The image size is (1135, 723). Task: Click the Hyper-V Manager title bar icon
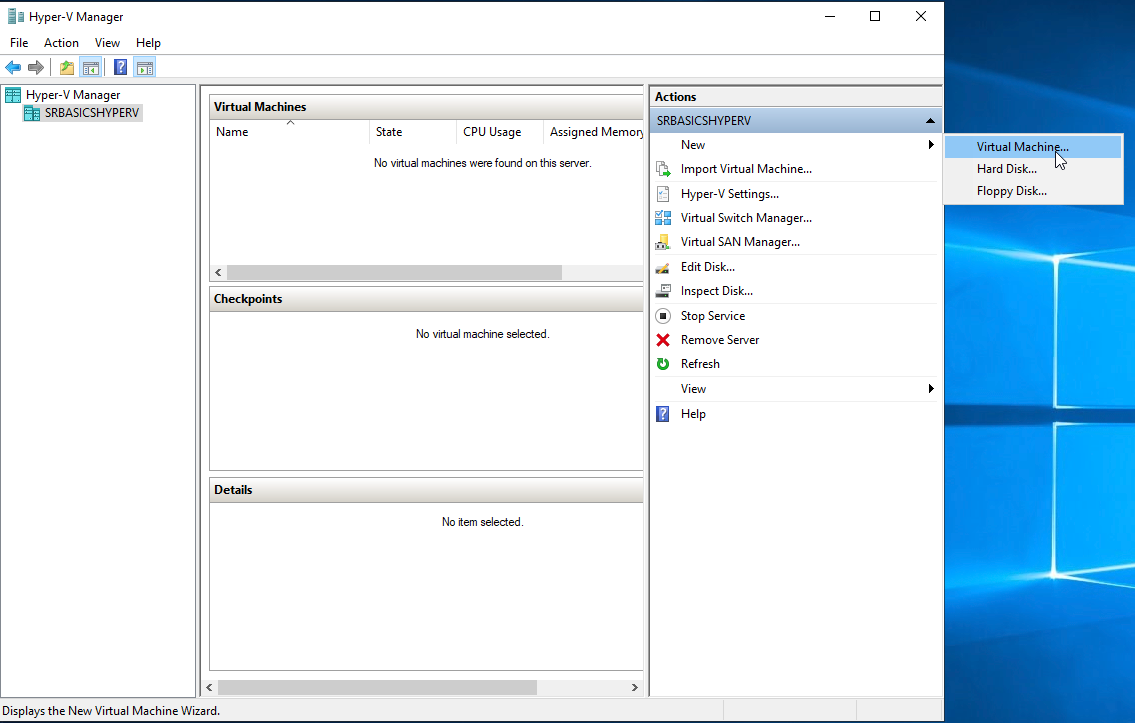(15, 16)
